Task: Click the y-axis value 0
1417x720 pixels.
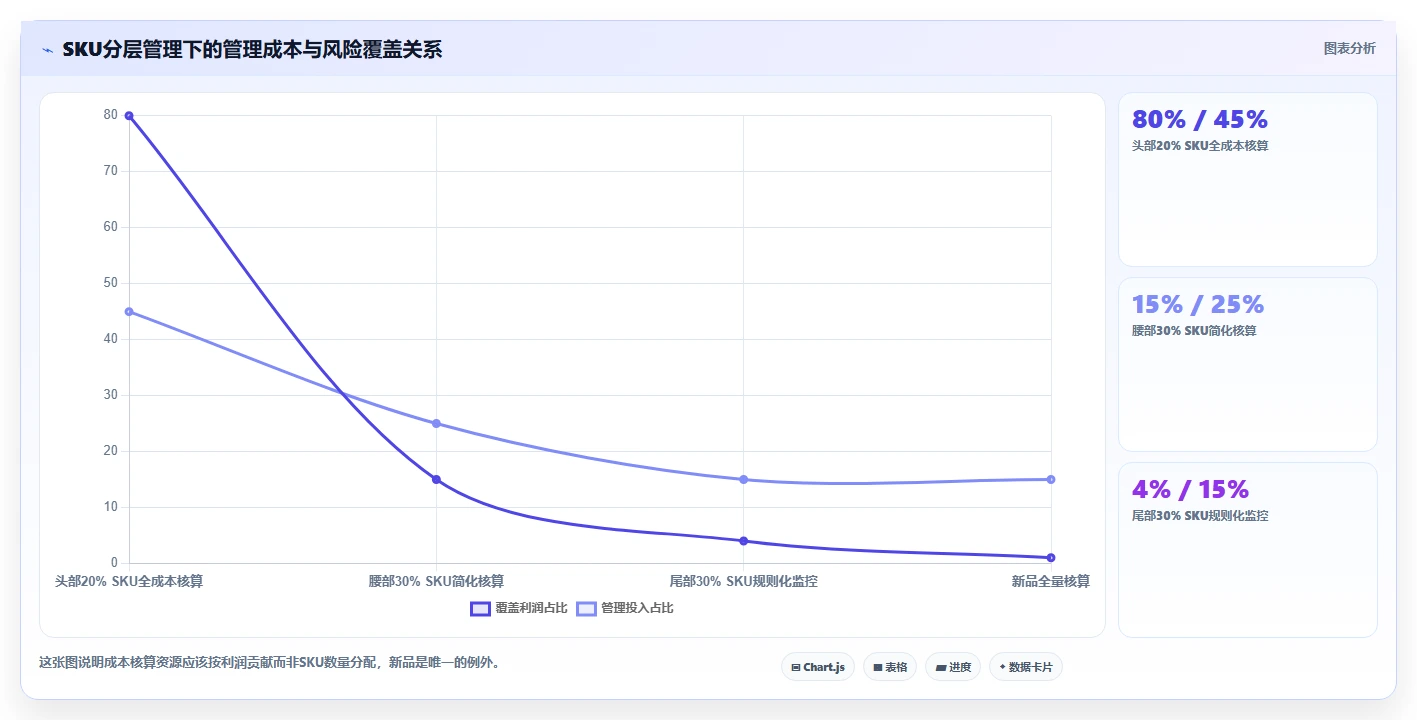Action: click(114, 563)
